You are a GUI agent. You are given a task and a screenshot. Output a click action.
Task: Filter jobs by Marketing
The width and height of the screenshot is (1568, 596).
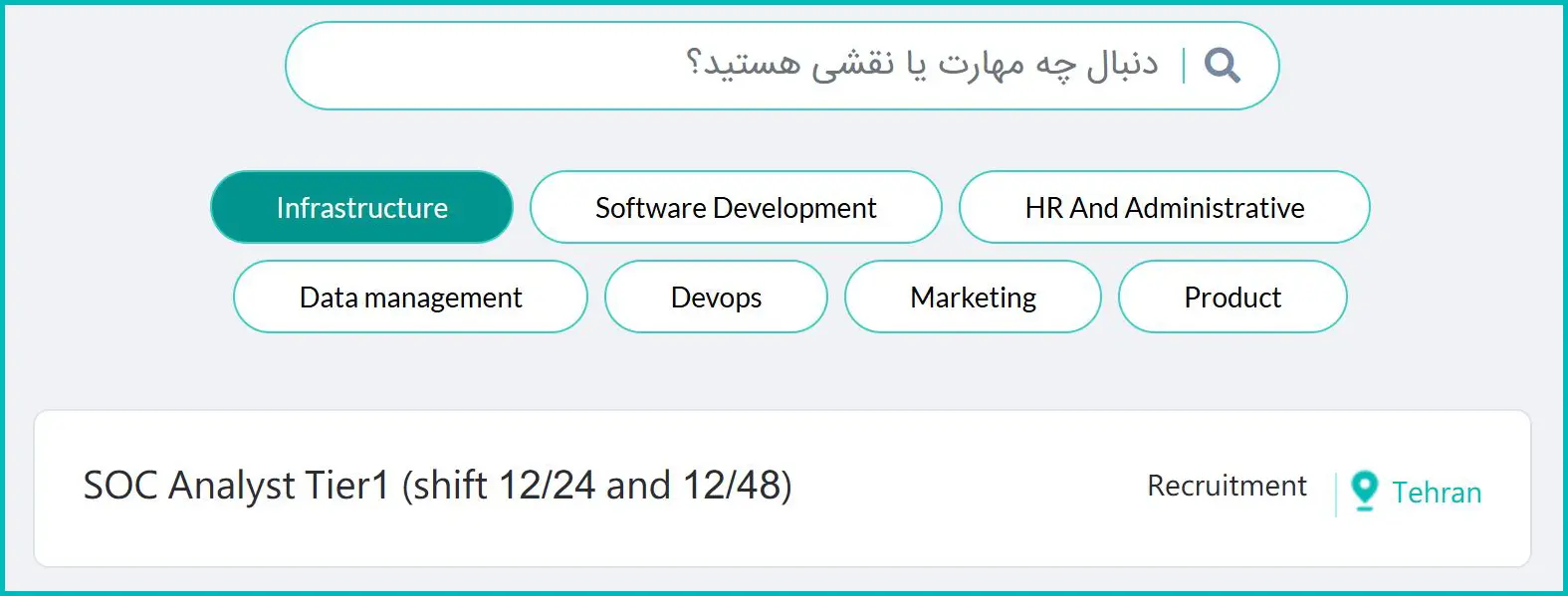coord(973,297)
